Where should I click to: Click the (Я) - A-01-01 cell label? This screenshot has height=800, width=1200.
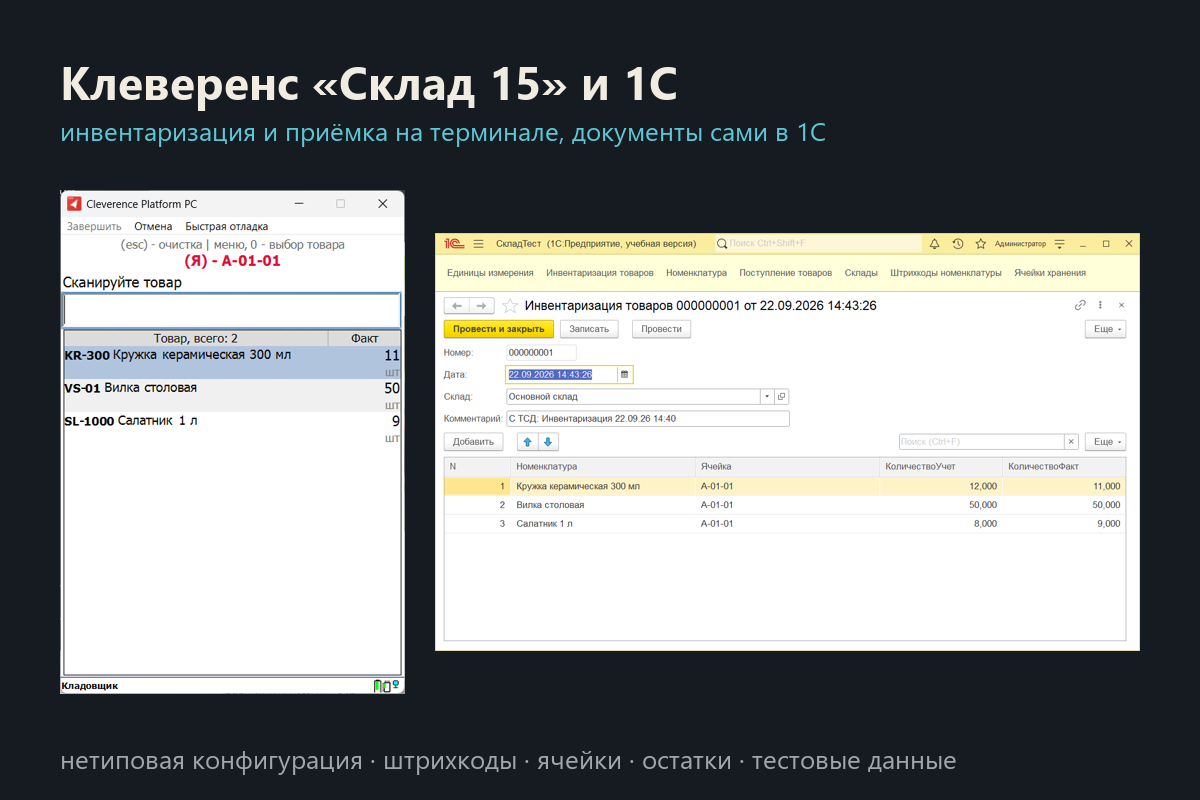click(x=232, y=261)
